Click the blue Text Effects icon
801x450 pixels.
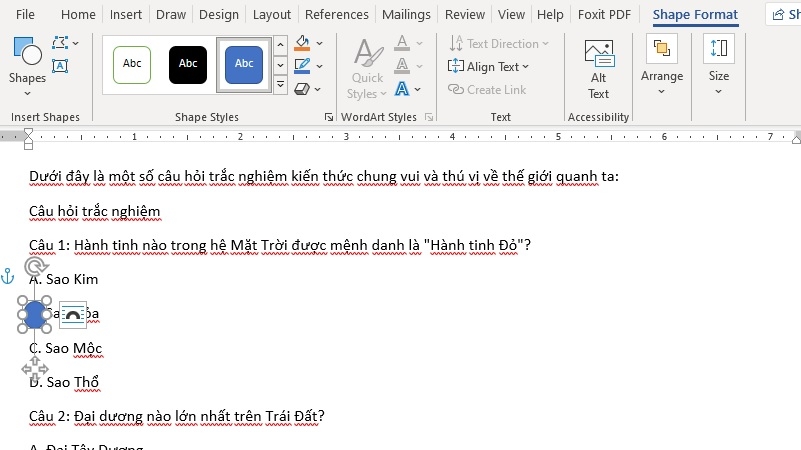point(402,89)
